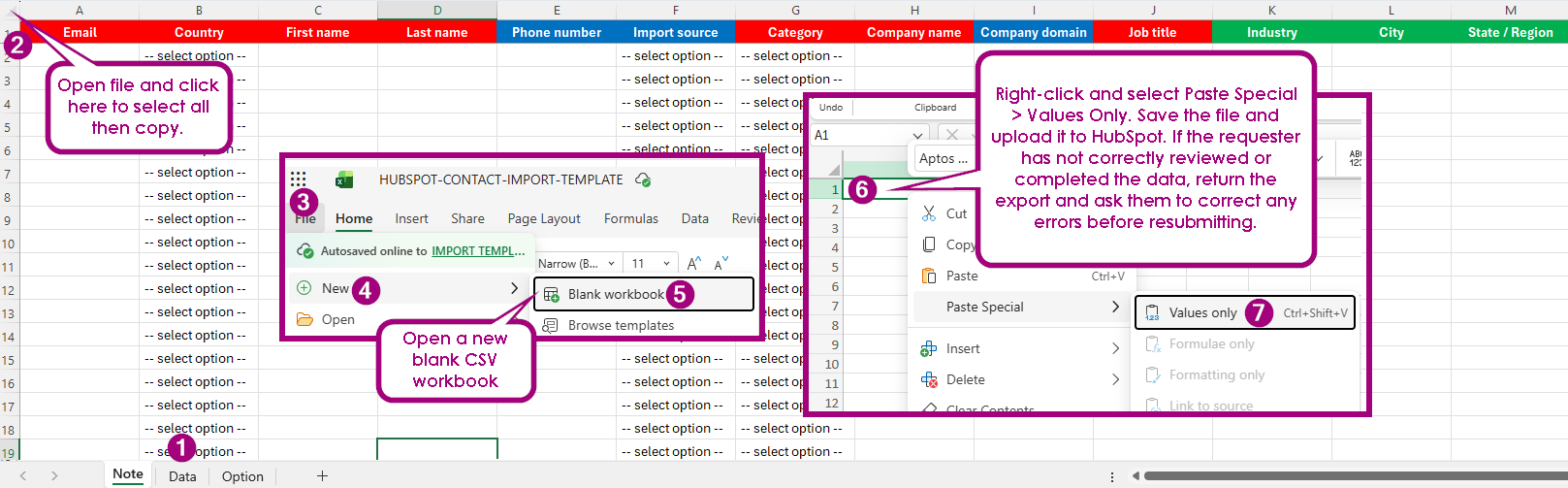Click the Last name header cell
This screenshot has width=1568, height=488.
[437, 32]
